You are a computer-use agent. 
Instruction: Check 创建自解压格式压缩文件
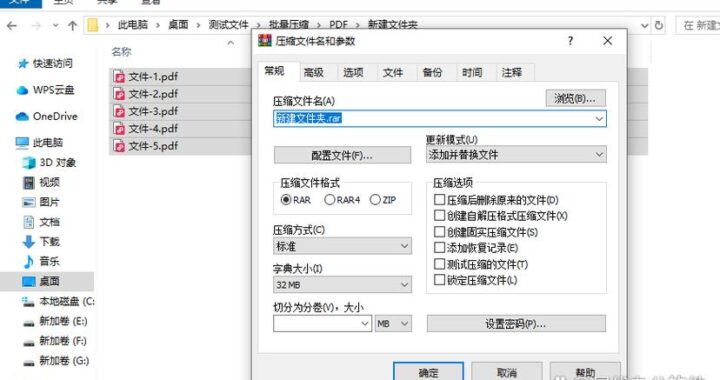pyautogui.click(x=439, y=216)
